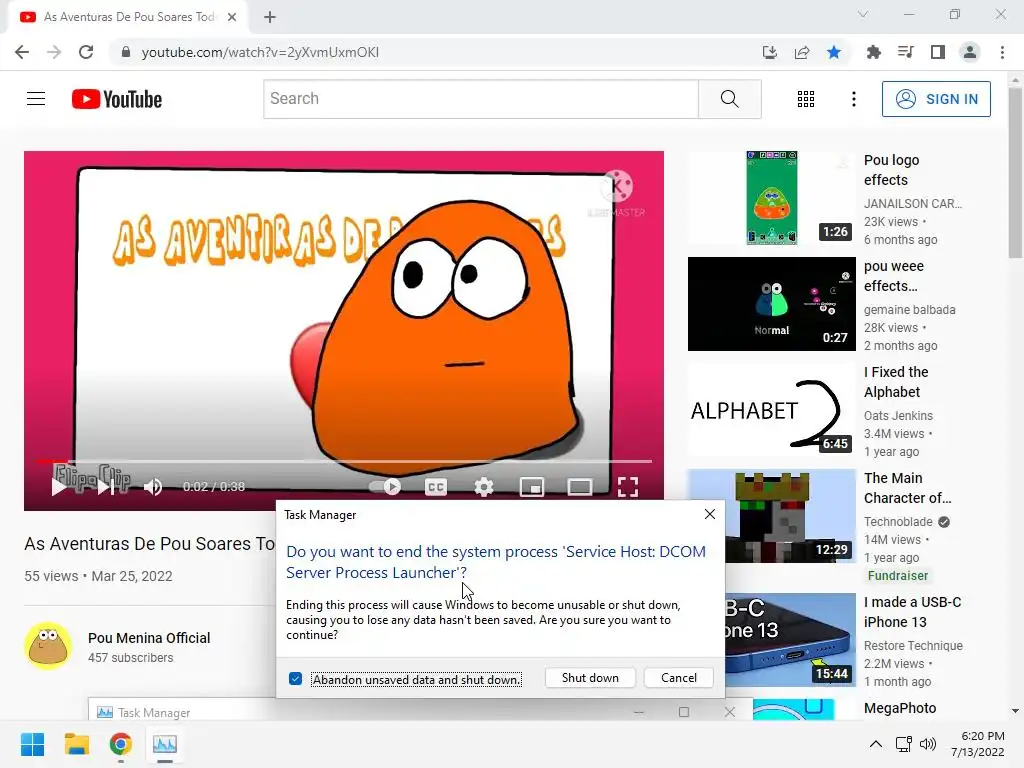Image resolution: width=1024 pixels, height=768 pixels.
Task: Click the install app icon in address bar
Action: tap(770, 52)
